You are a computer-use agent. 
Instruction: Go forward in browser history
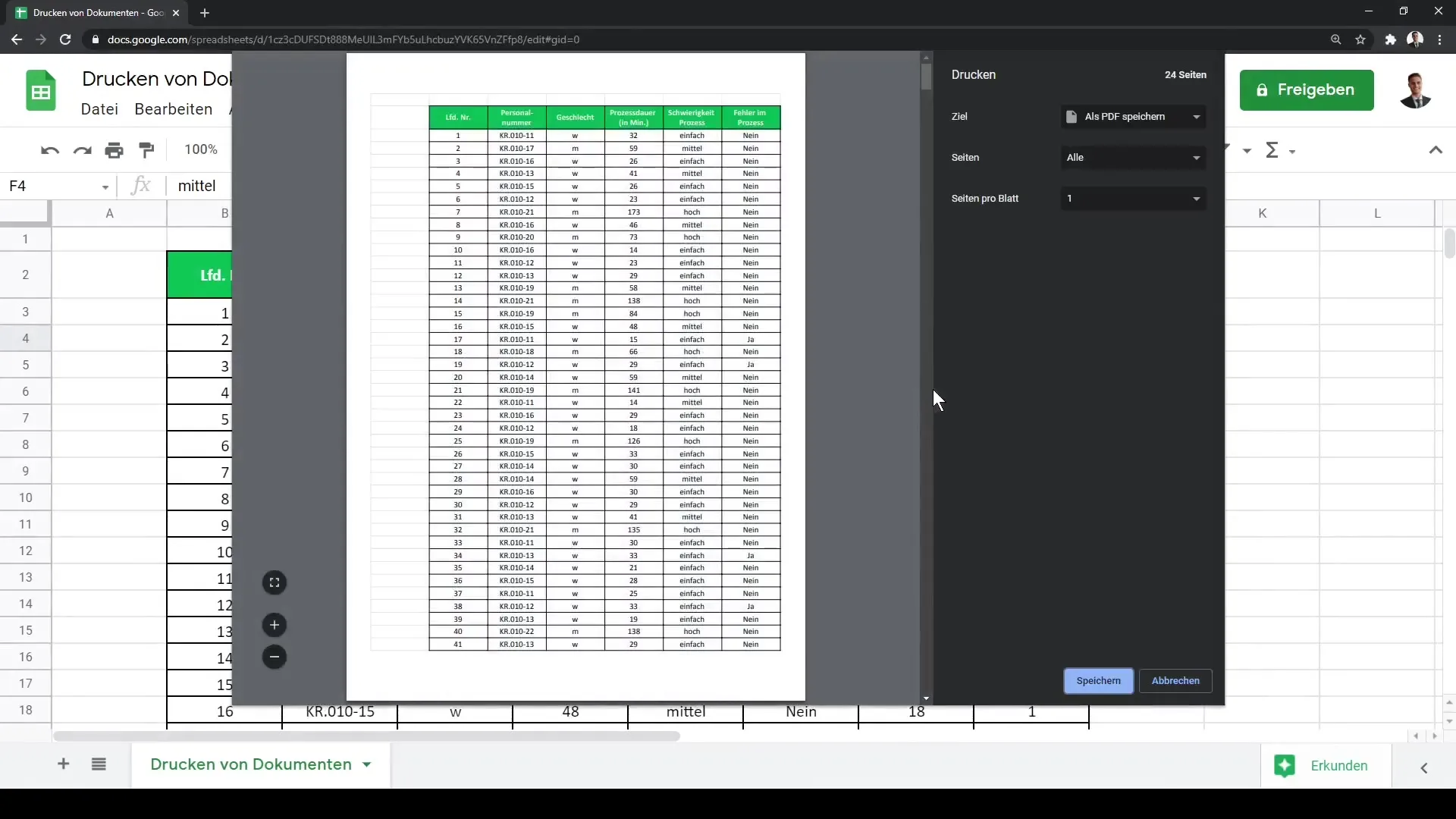point(41,39)
